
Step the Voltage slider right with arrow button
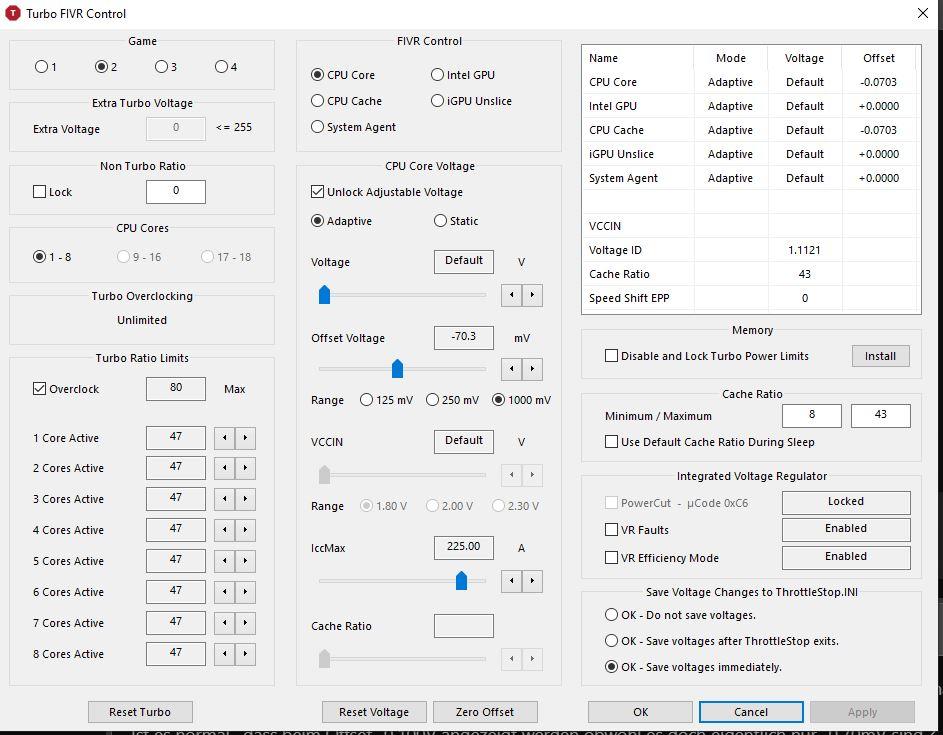532,295
